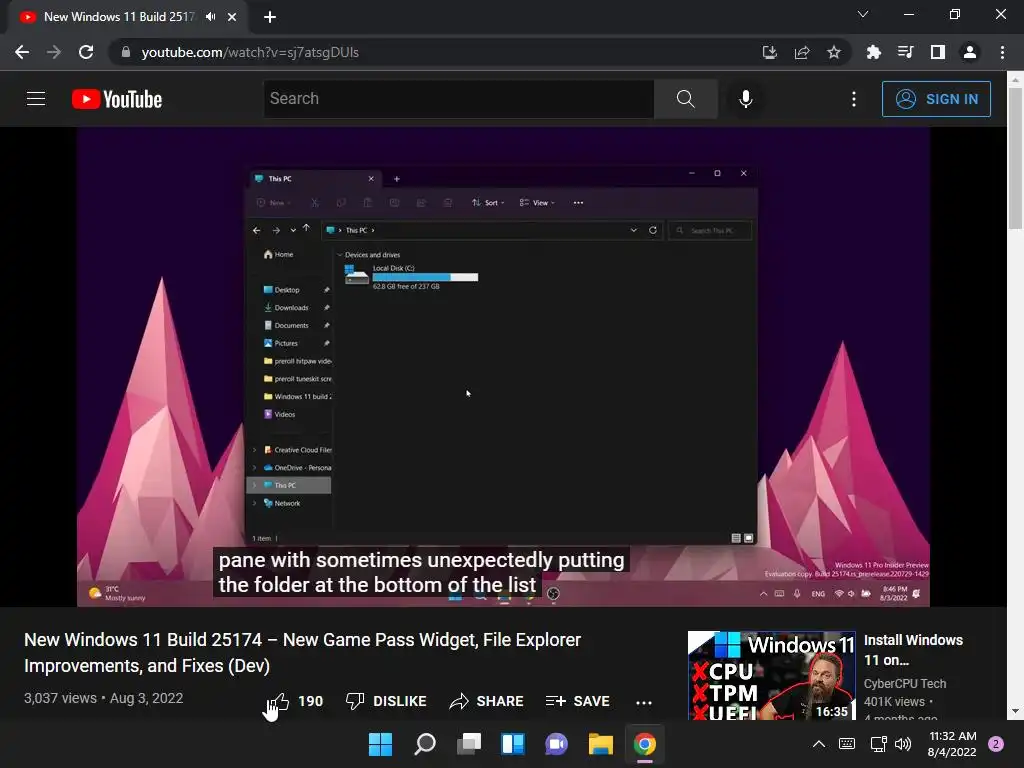Click the browser forward arrow

point(54,52)
